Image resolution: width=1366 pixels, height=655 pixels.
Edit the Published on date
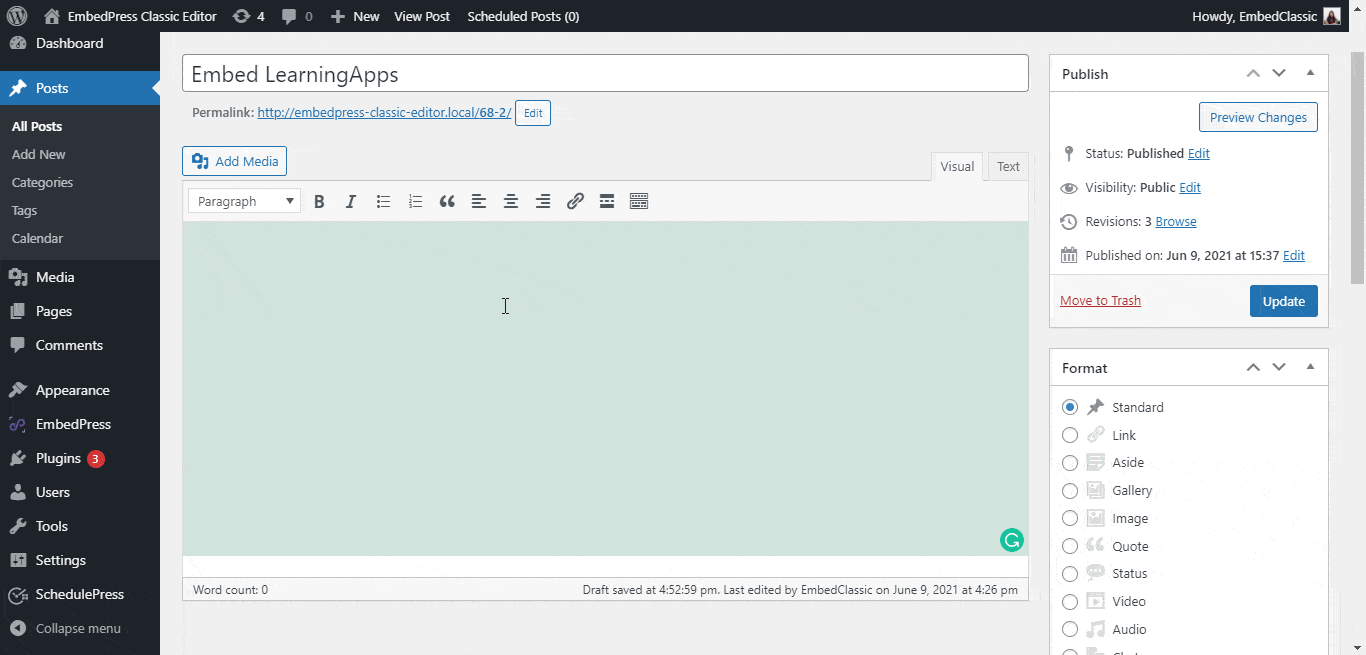tap(1294, 255)
